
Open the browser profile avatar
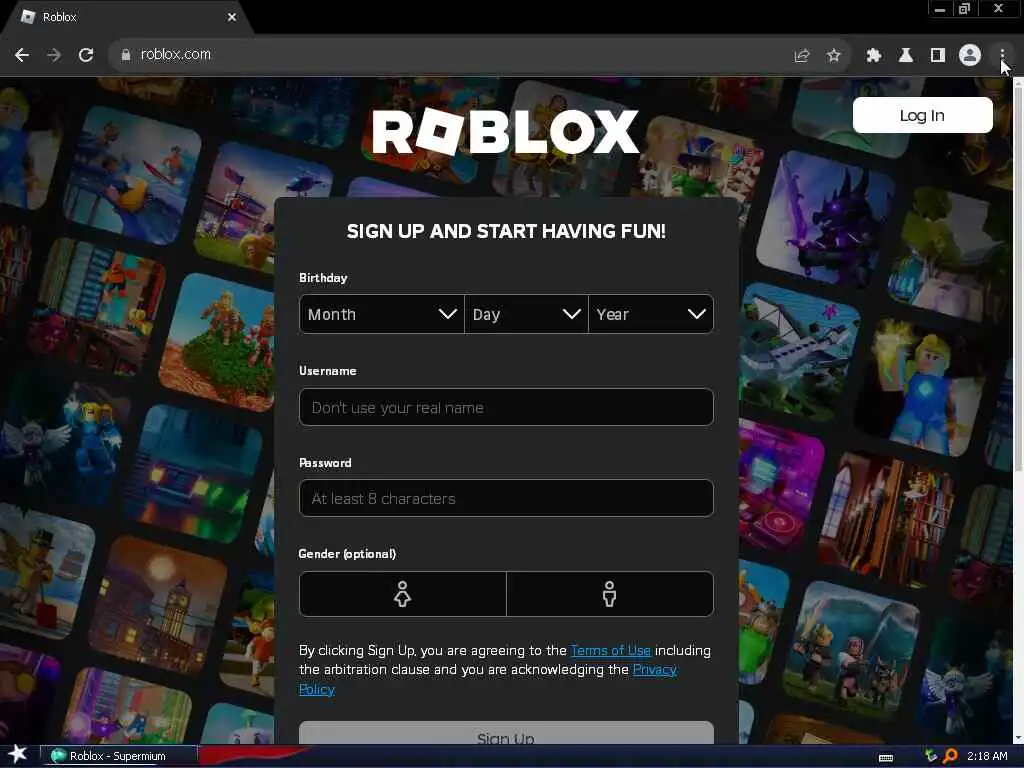click(970, 55)
